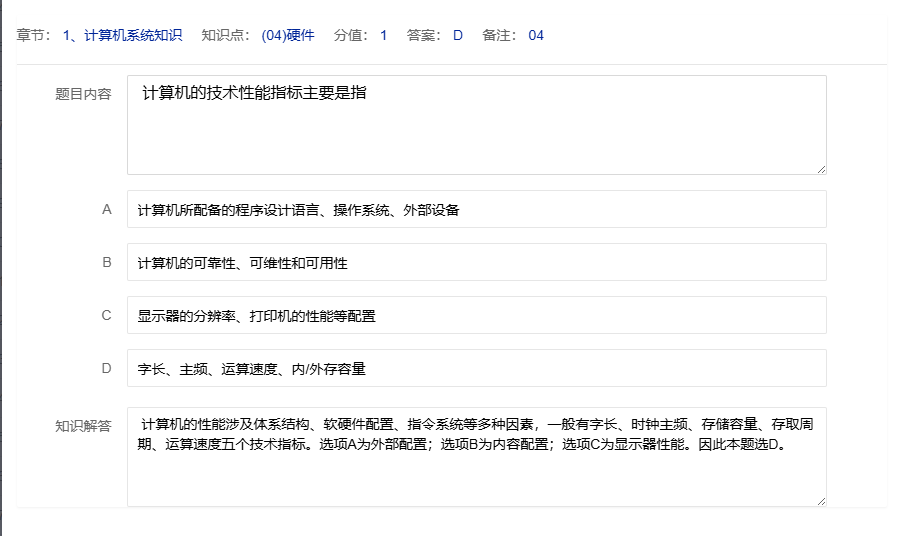This screenshot has height=536, width=902.
Task: Click knowledge point value (04)硬件
Action: 287,36
